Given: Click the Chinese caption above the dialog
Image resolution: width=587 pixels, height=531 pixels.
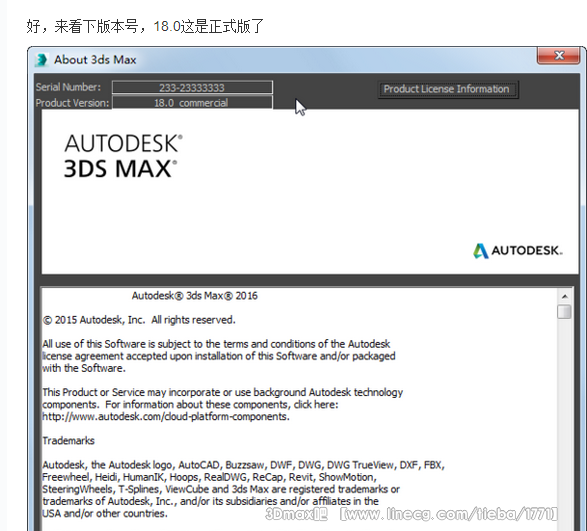Looking at the screenshot, I should (145, 26).
